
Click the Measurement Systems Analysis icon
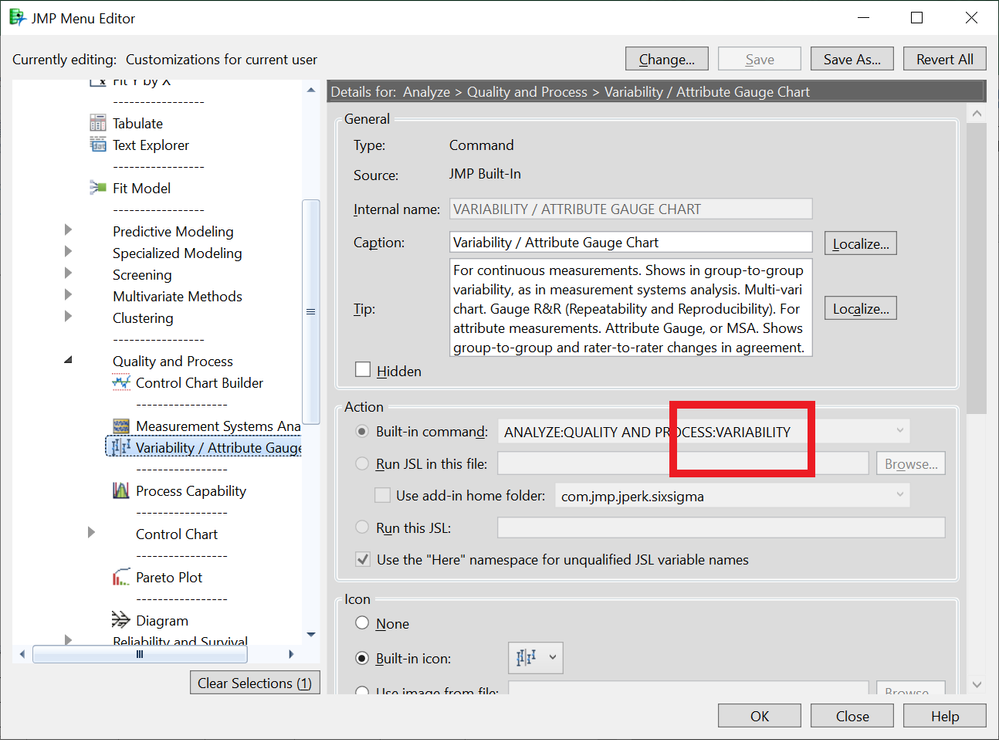click(121, 426)
